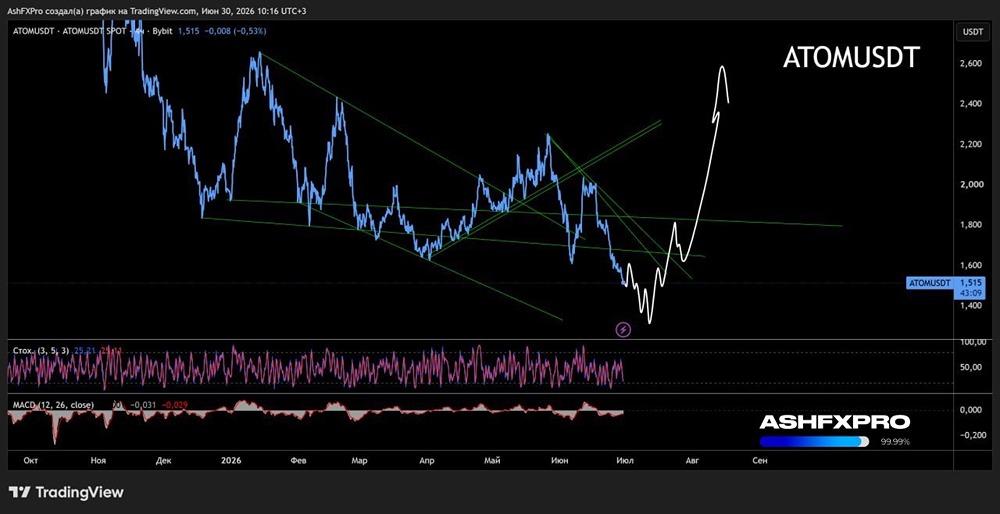Select the MACD (12, 26, close) indicator label

click(53, 405)
